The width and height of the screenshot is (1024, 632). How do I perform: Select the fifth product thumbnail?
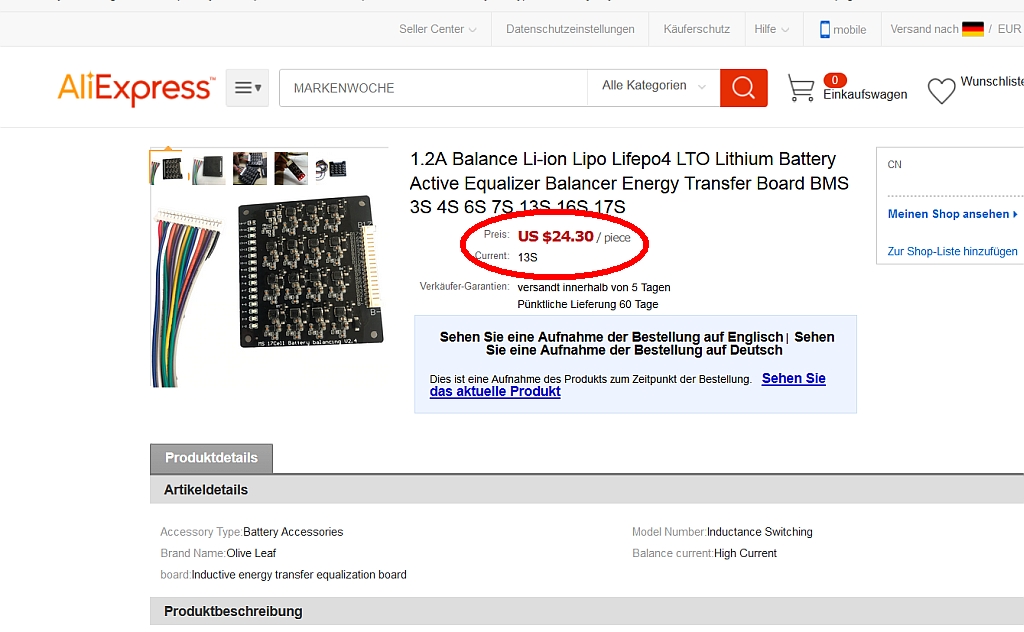pyautogui.click(x=332, y=168)
